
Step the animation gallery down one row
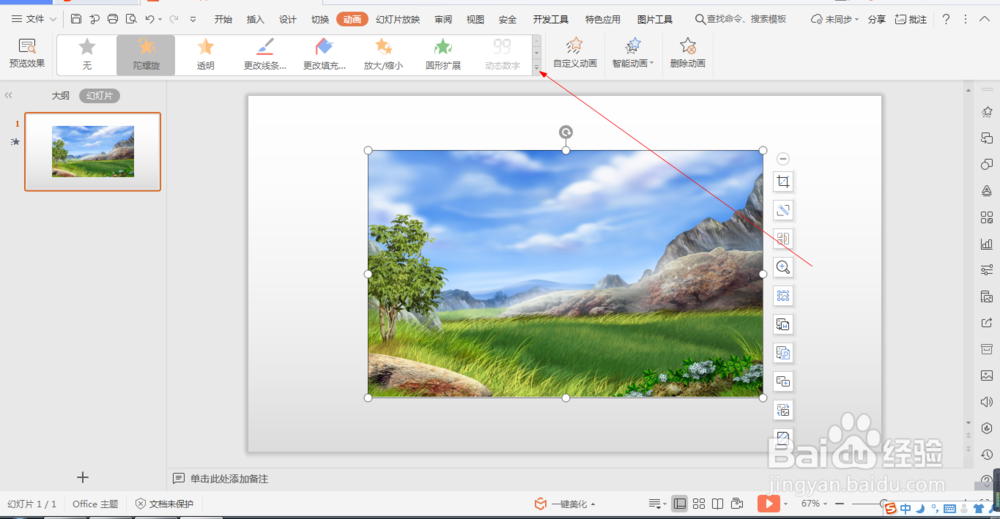536,54
